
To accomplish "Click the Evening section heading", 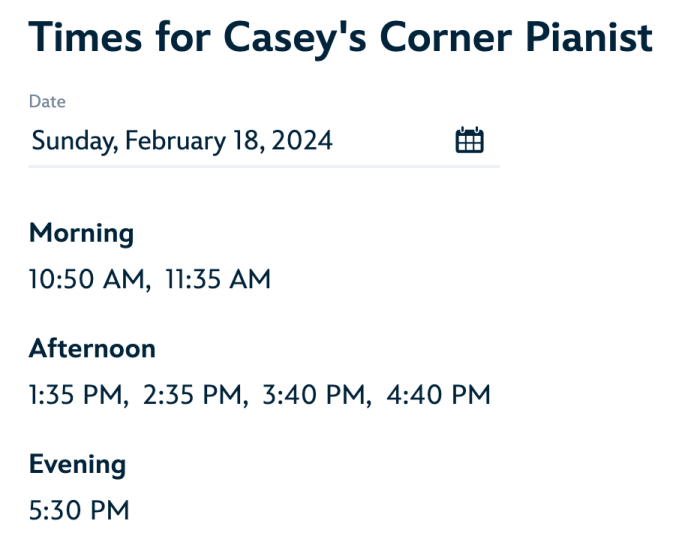I will [x=77, y=465].
